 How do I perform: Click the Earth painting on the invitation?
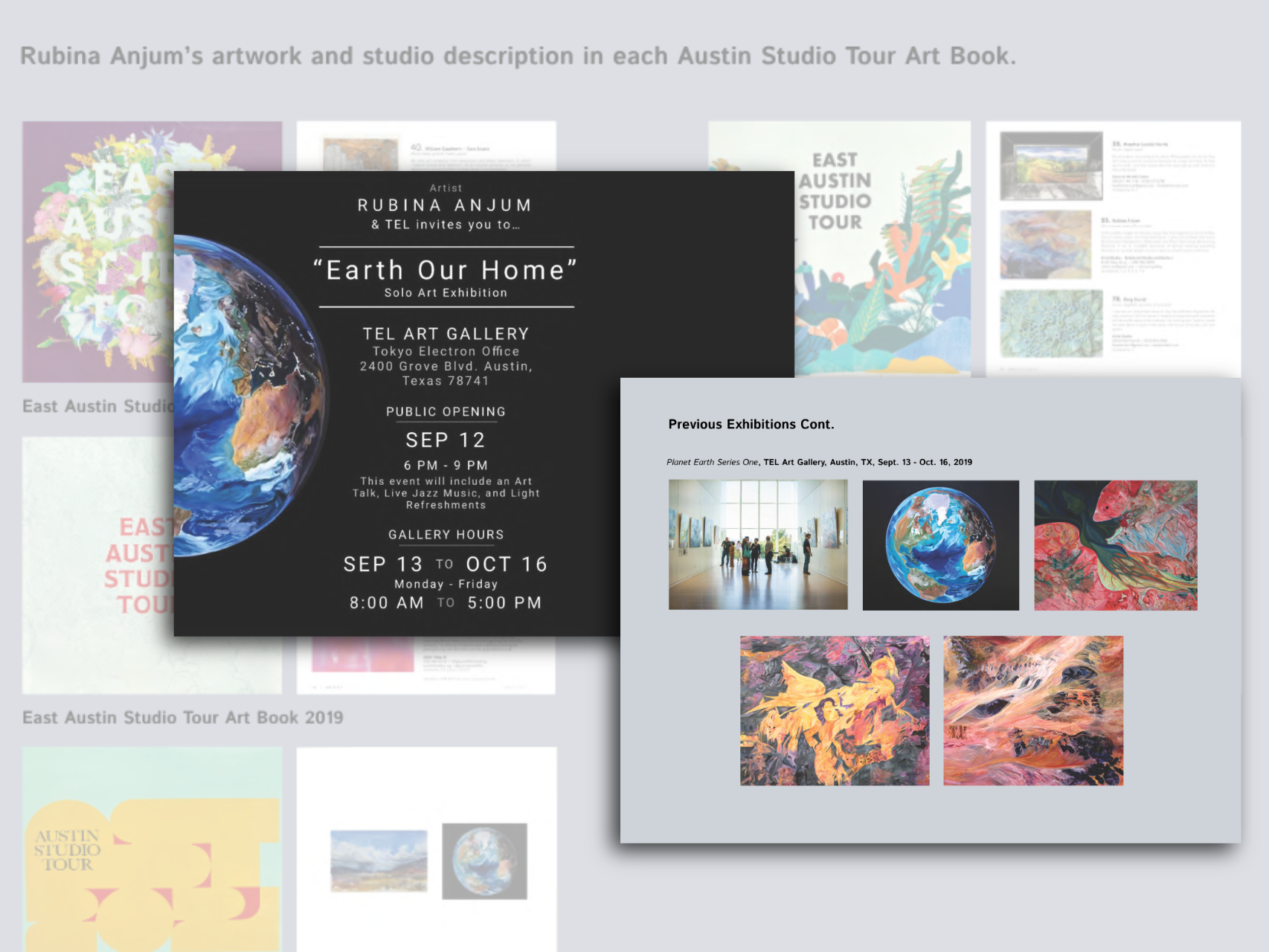pyautogui.click(x=249, y=396)
